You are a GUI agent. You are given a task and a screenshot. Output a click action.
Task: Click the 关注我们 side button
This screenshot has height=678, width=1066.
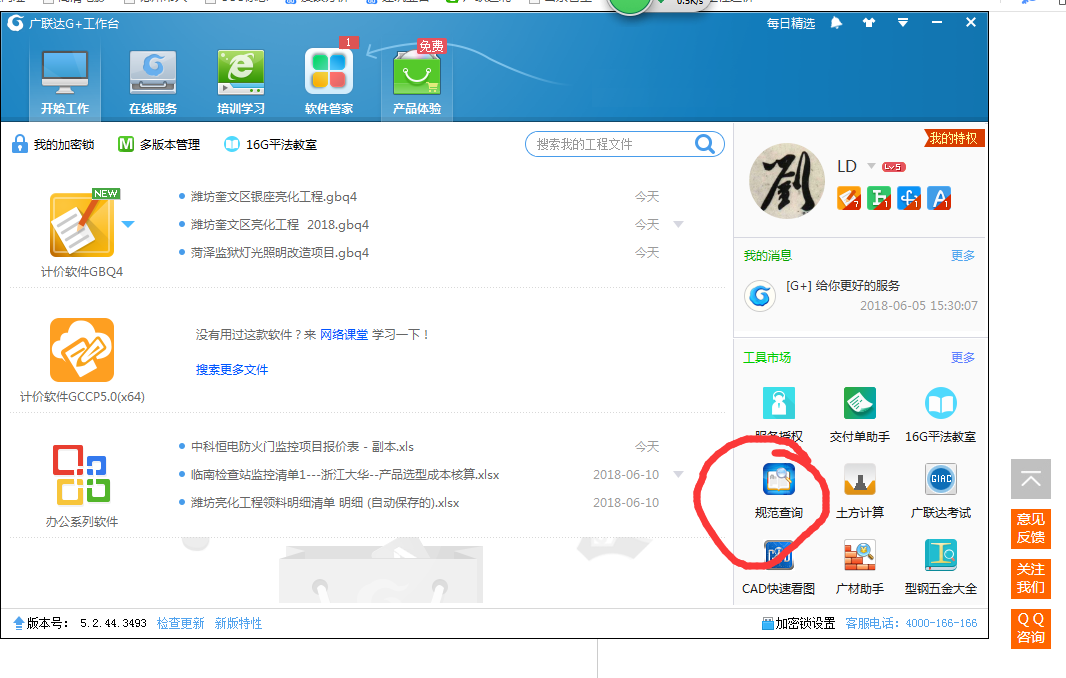point(1031,578)
